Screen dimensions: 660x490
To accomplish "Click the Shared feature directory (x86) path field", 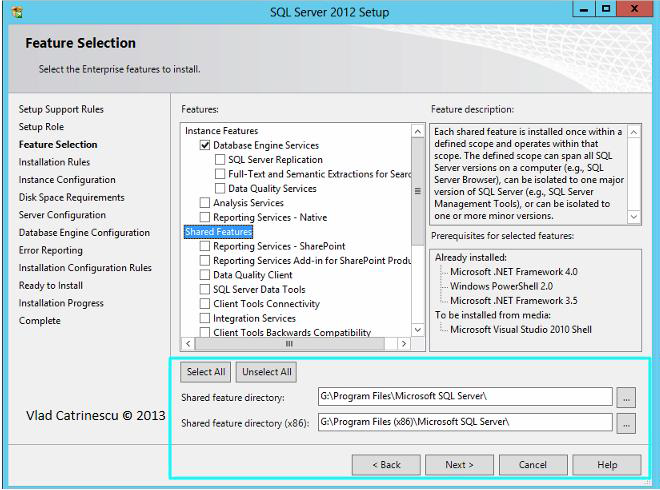I will click(465, 422).
